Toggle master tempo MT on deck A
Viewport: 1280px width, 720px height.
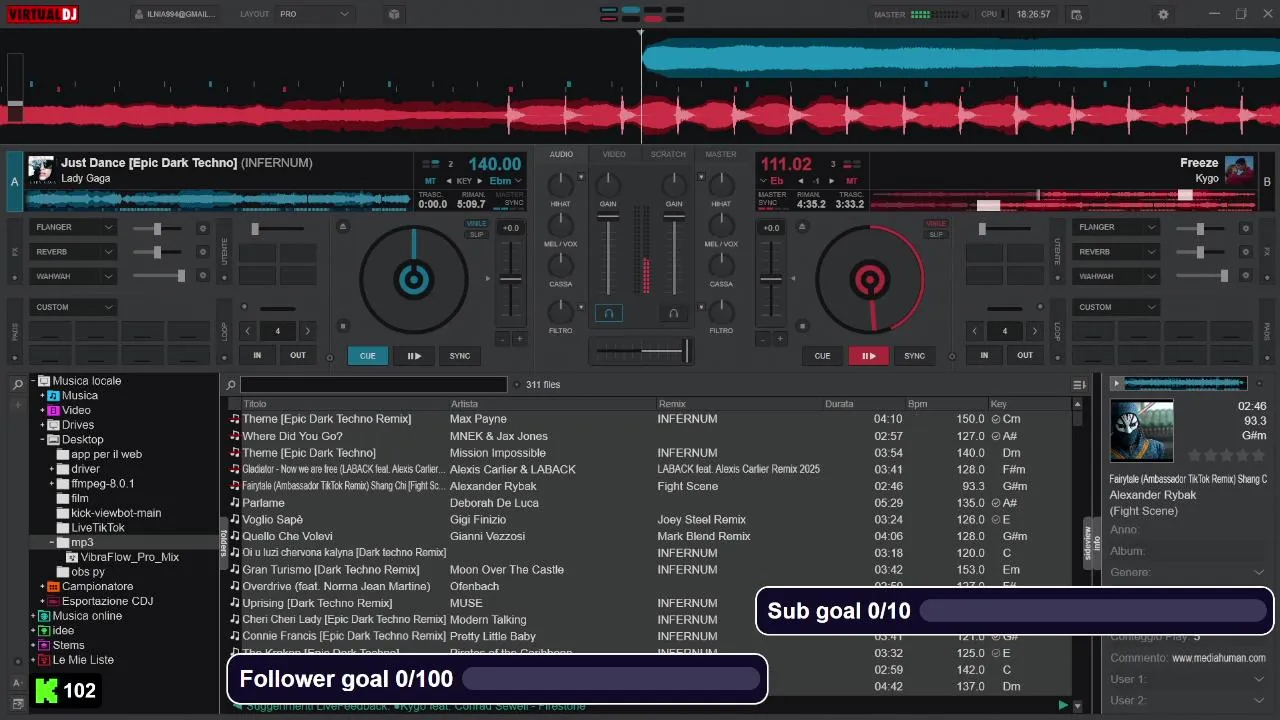tap(431, 181)
